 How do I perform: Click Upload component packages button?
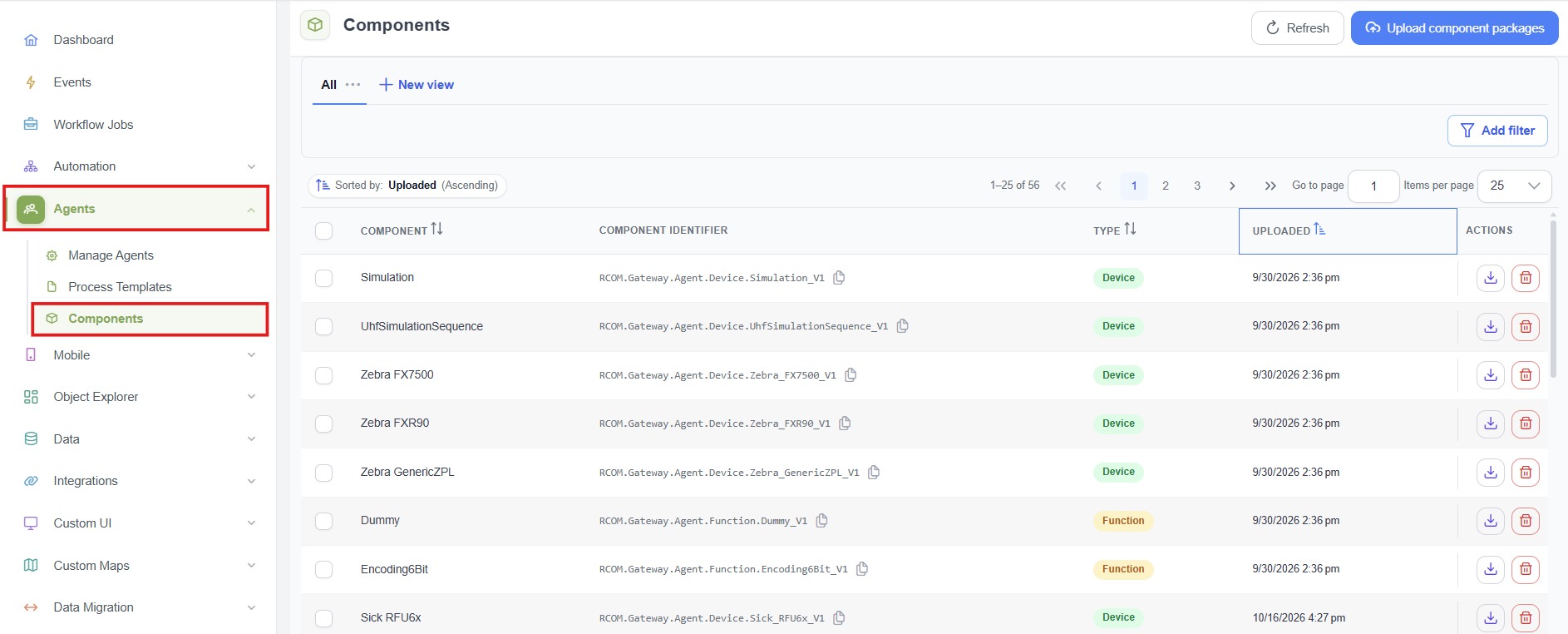(1454, 27)
